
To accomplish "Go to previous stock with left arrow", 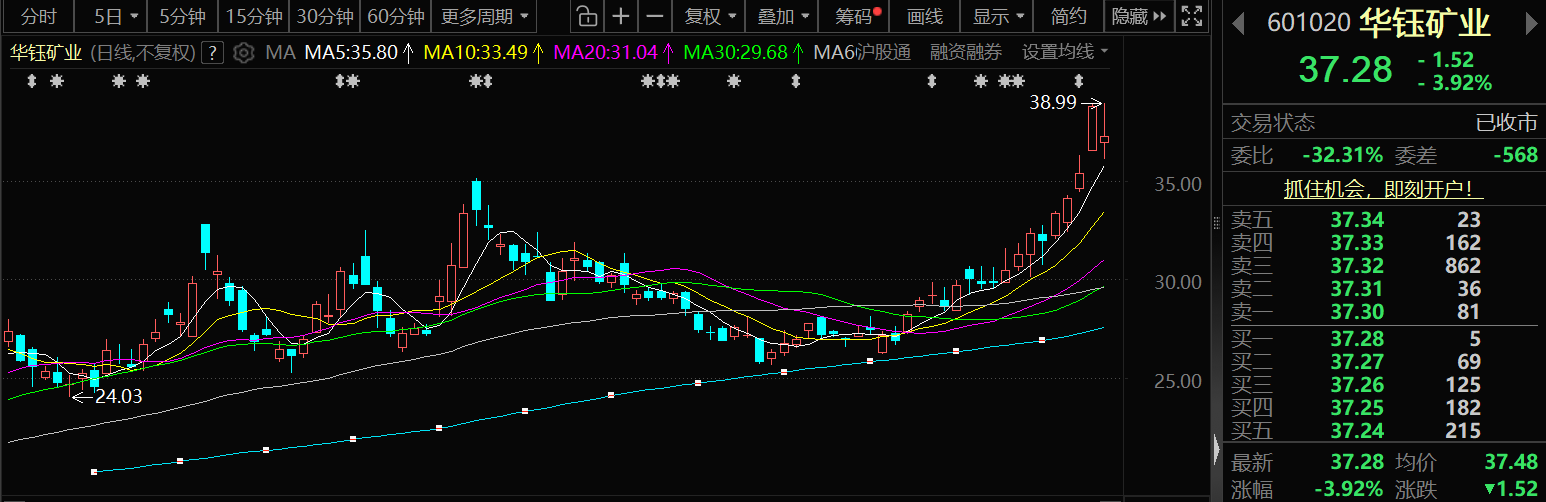I will [1237, 22].
